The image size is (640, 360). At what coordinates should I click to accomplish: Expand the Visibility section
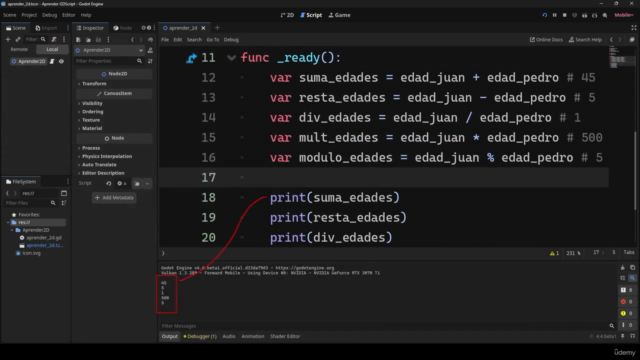pyautogui.click(x=92, y=103)
